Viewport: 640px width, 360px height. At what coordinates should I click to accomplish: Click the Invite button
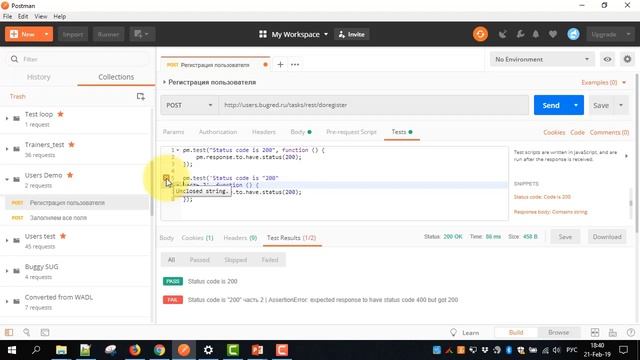pyautogui.click(x=351, y=34)
